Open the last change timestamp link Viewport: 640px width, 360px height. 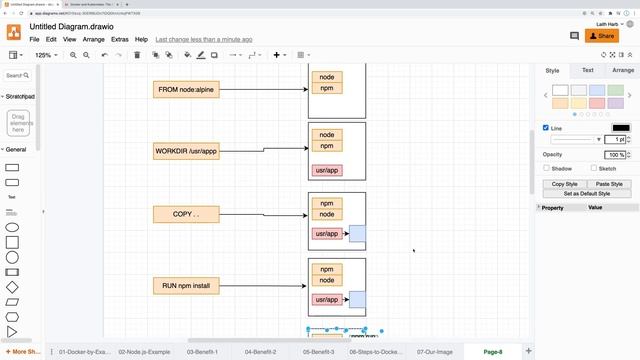click(x=204, y=40)
